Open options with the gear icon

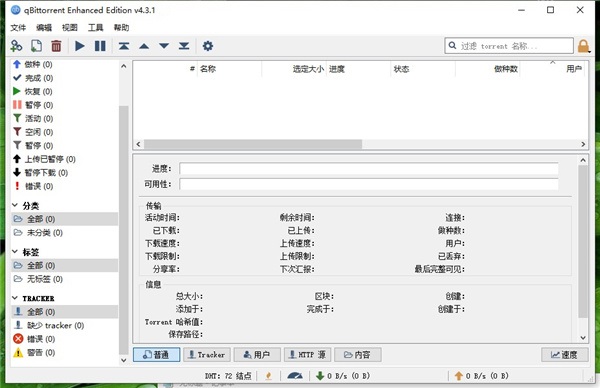pos(208,46)
